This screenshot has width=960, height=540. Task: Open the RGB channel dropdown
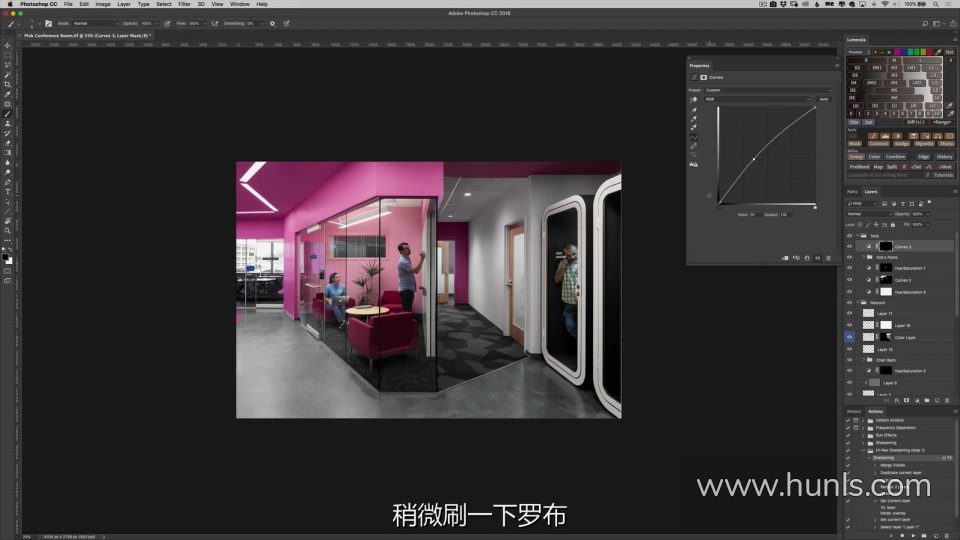757,99
